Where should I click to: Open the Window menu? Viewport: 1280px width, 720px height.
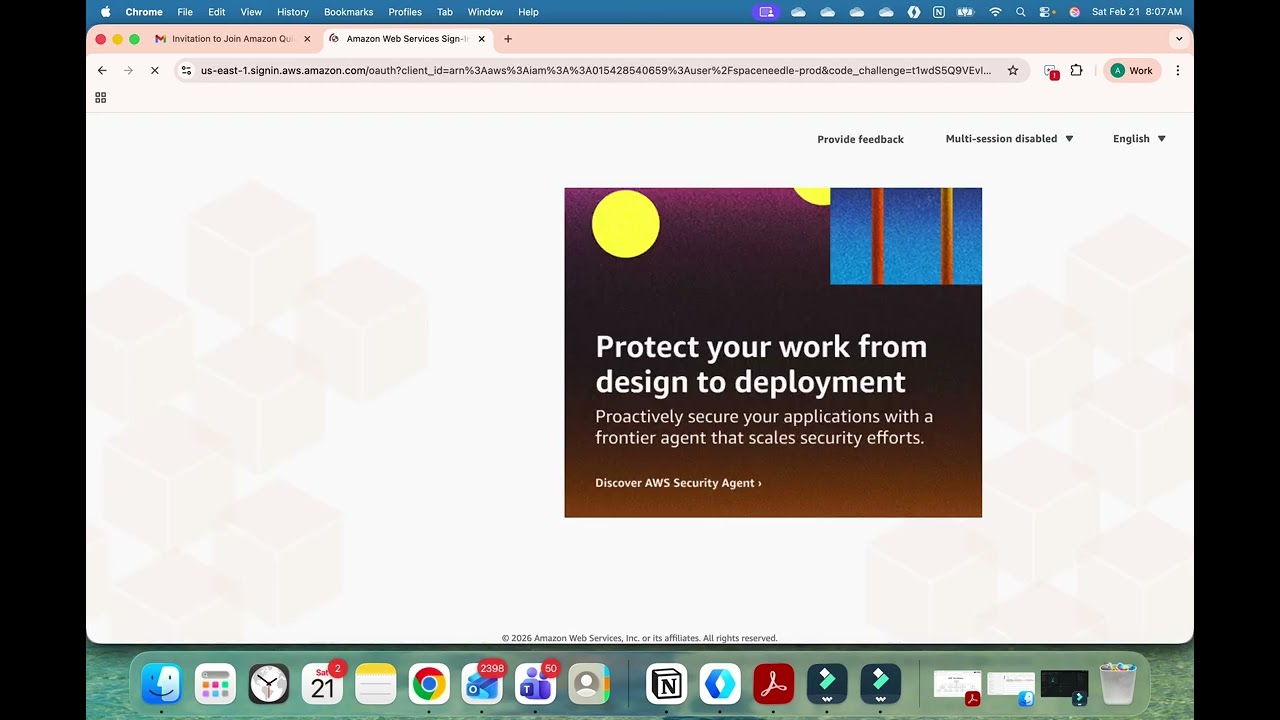[485, 12]
